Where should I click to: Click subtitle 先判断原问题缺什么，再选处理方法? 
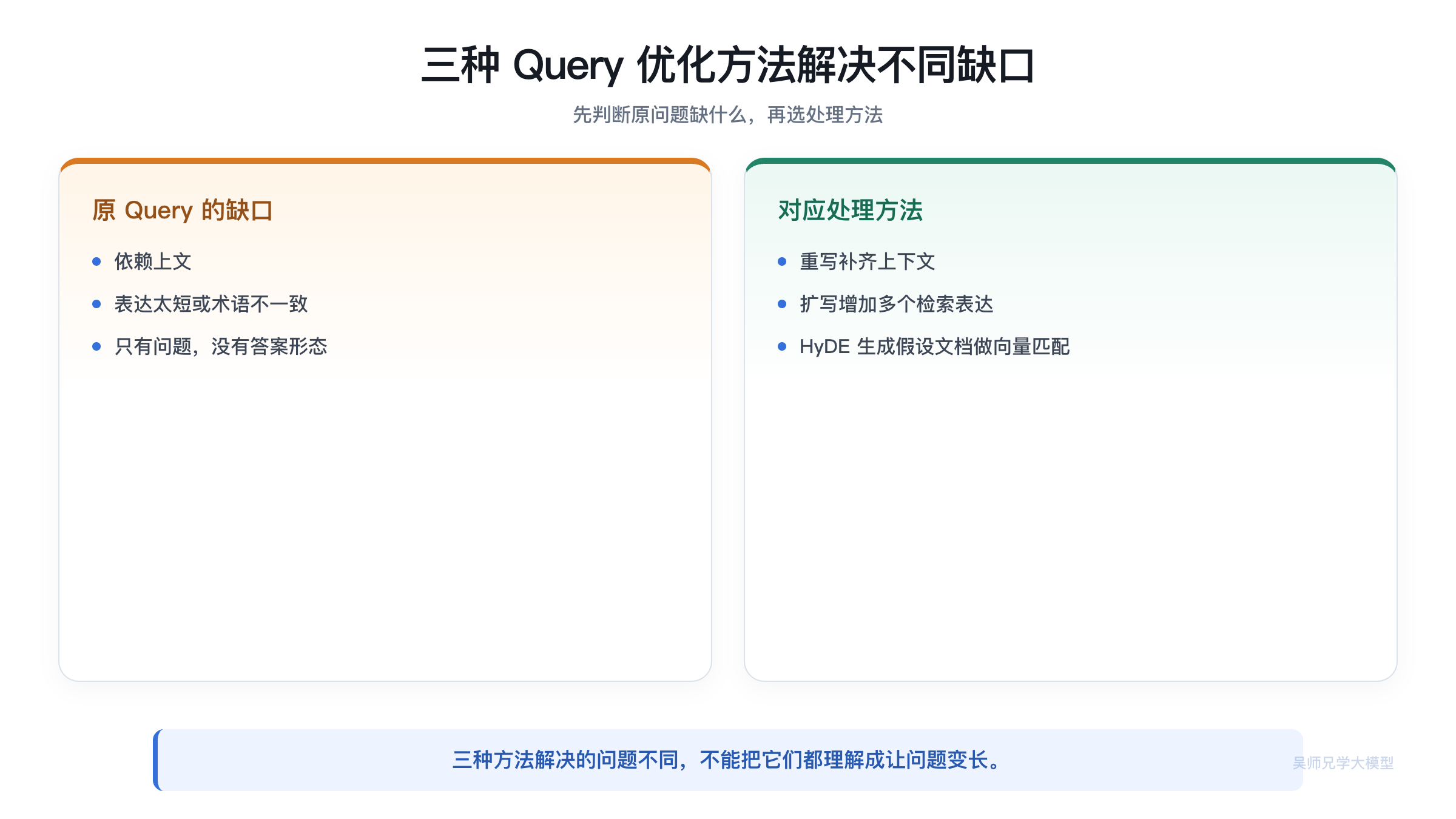click(728, 115)
